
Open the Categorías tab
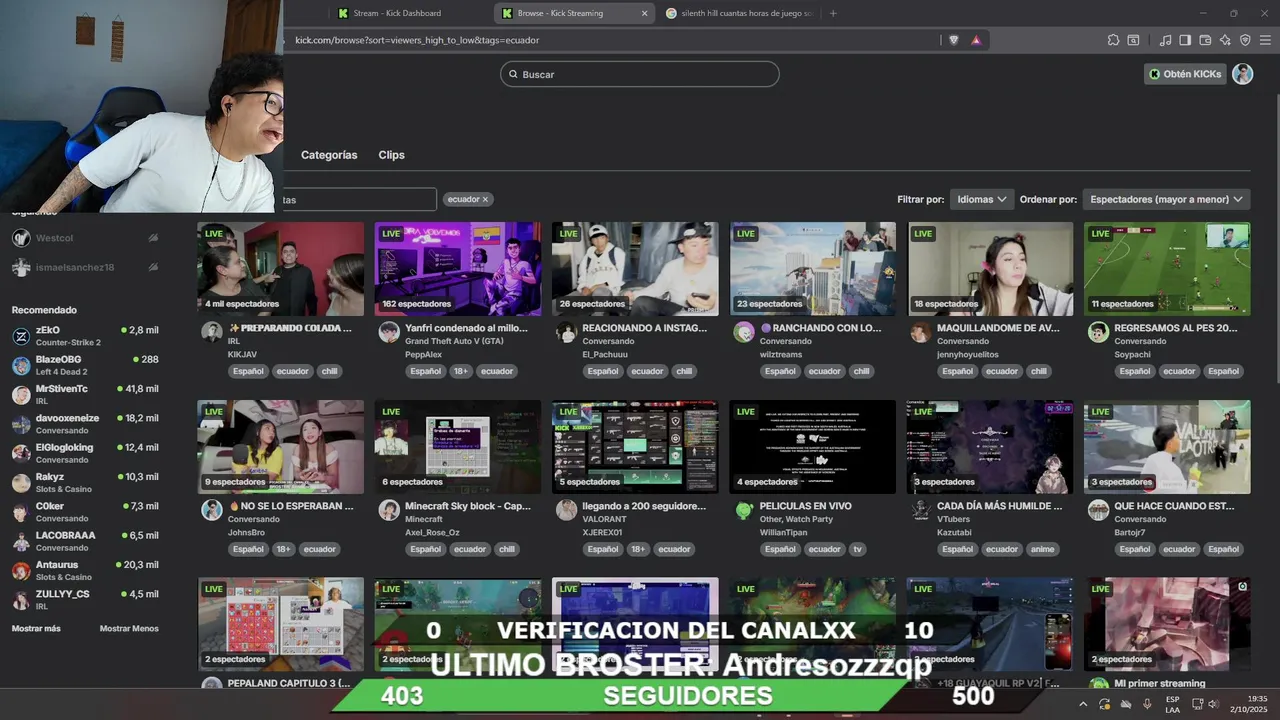(x=329, y=155)
